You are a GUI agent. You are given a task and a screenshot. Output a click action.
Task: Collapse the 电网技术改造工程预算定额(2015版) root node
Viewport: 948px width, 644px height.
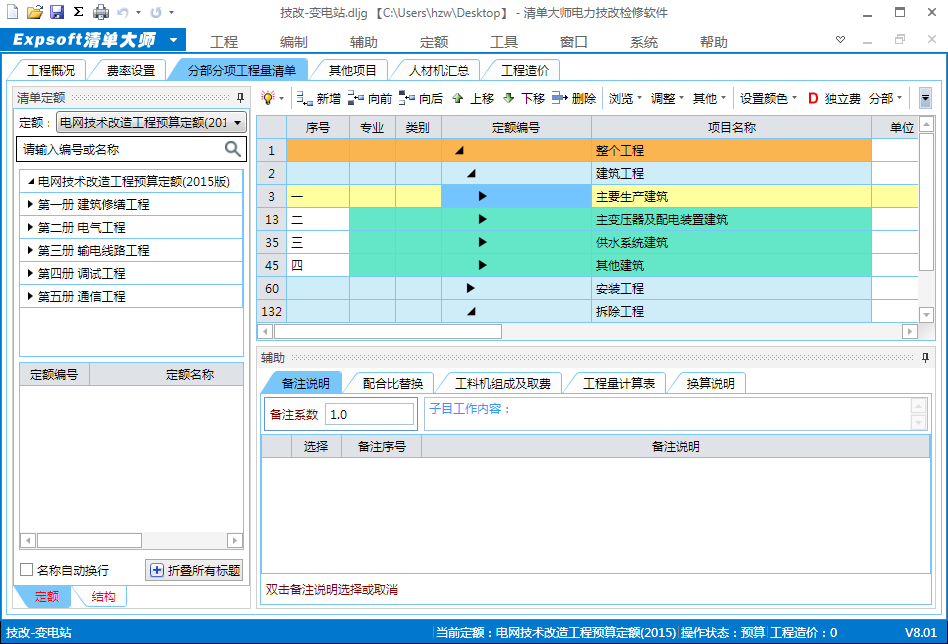coord(31,181)
